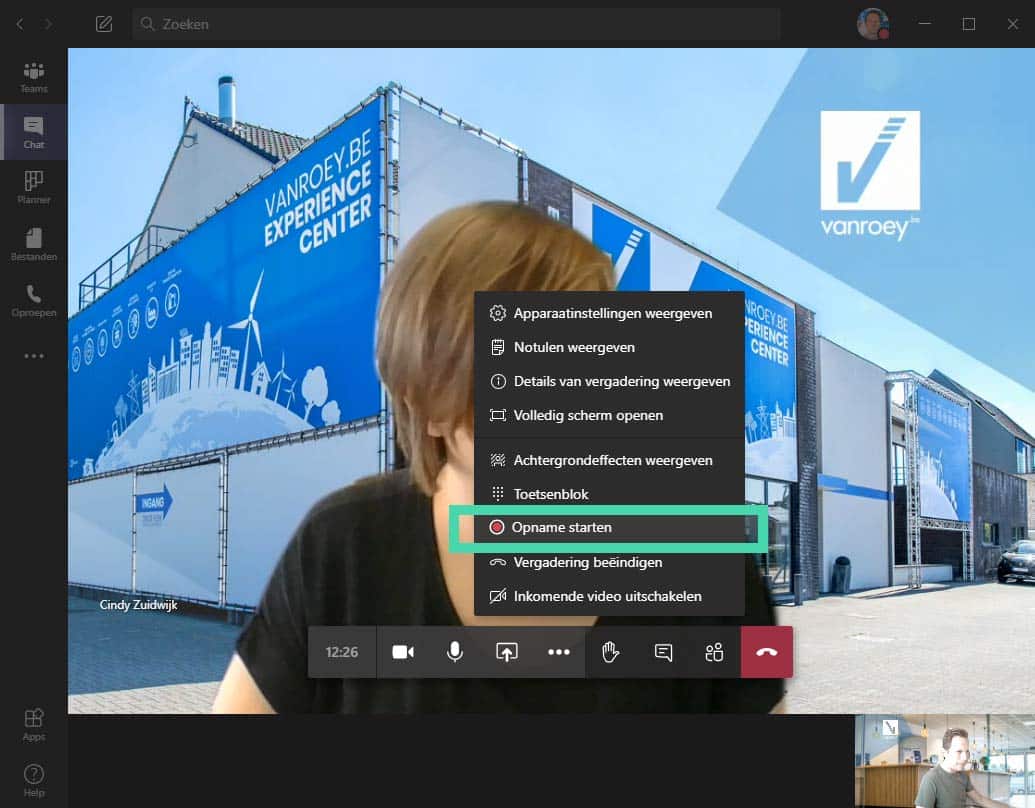Click the Zoeken search field
The image size is (1035, 808).
(x=455, y=24)
